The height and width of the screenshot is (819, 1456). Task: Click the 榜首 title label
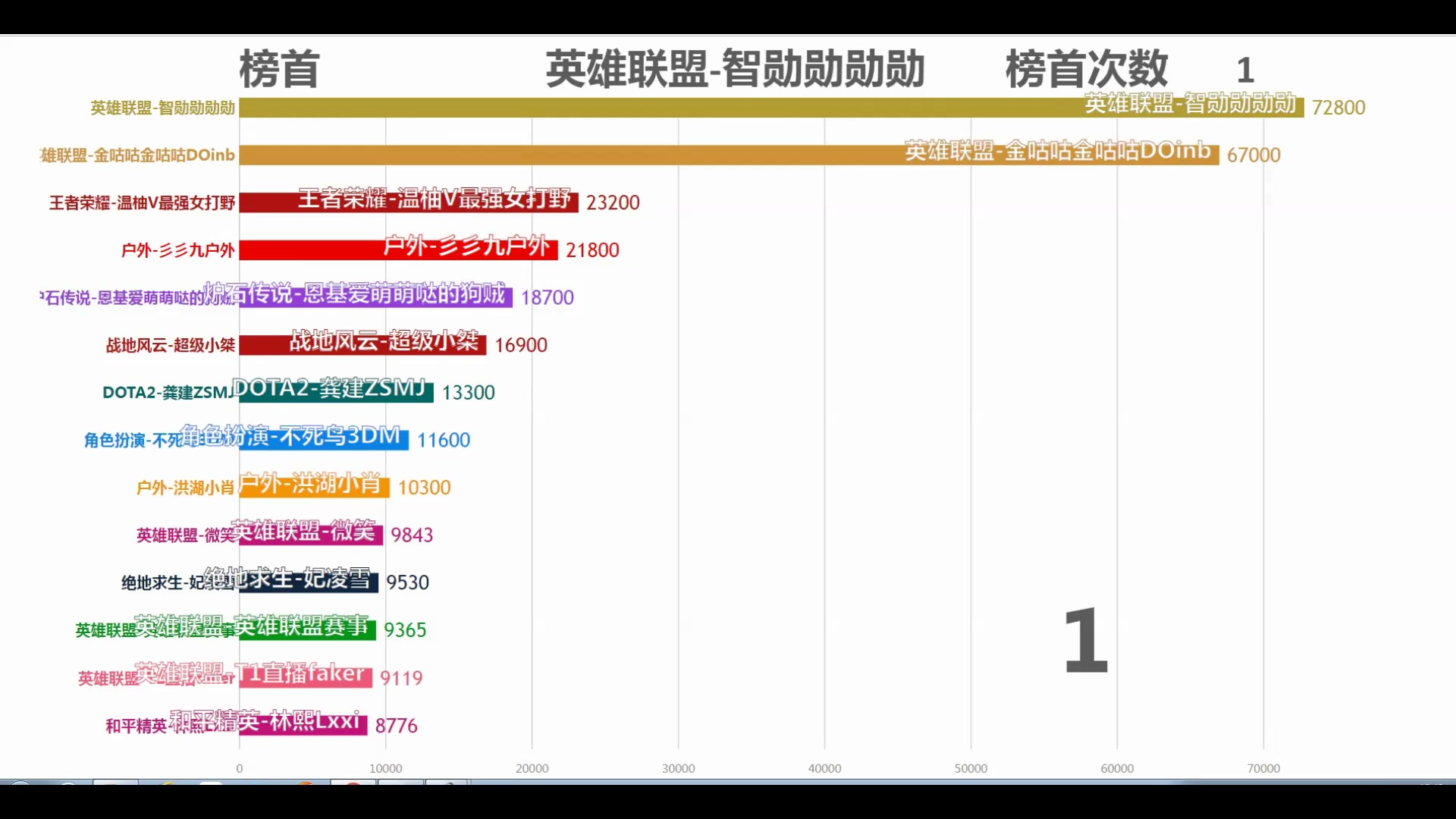pos(279,68)
